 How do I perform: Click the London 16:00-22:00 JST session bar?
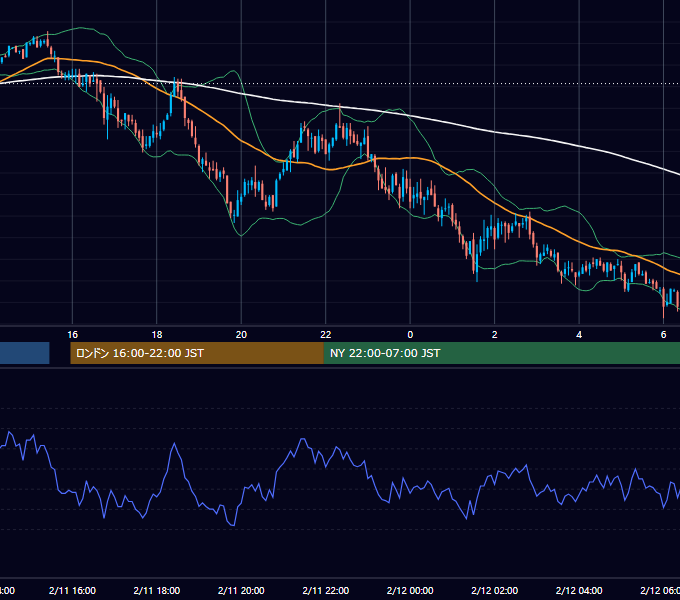[x=197, y=353]
